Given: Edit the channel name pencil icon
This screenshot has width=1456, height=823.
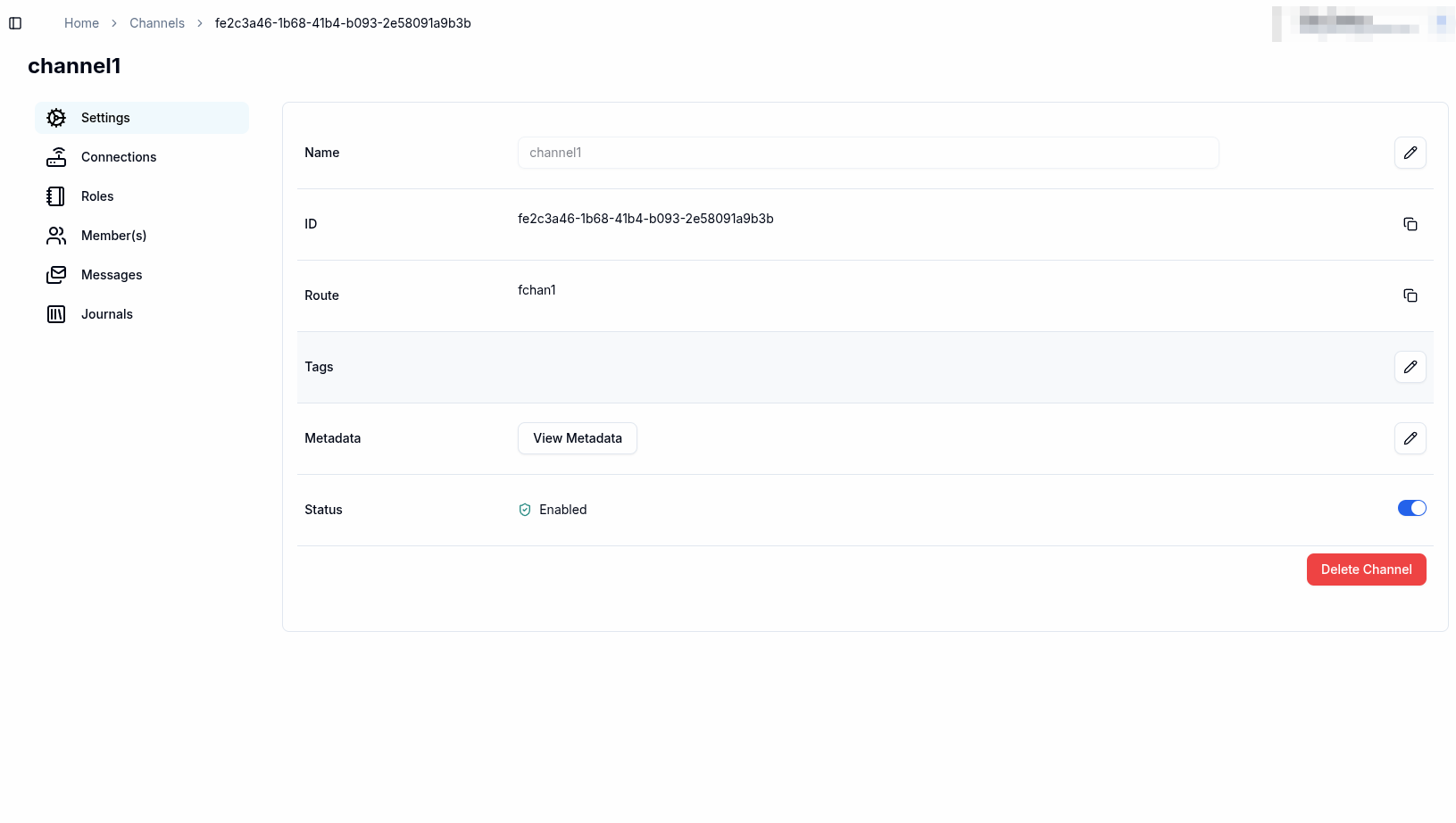Looking at the screenshot, I should (x=1410, y=153).
